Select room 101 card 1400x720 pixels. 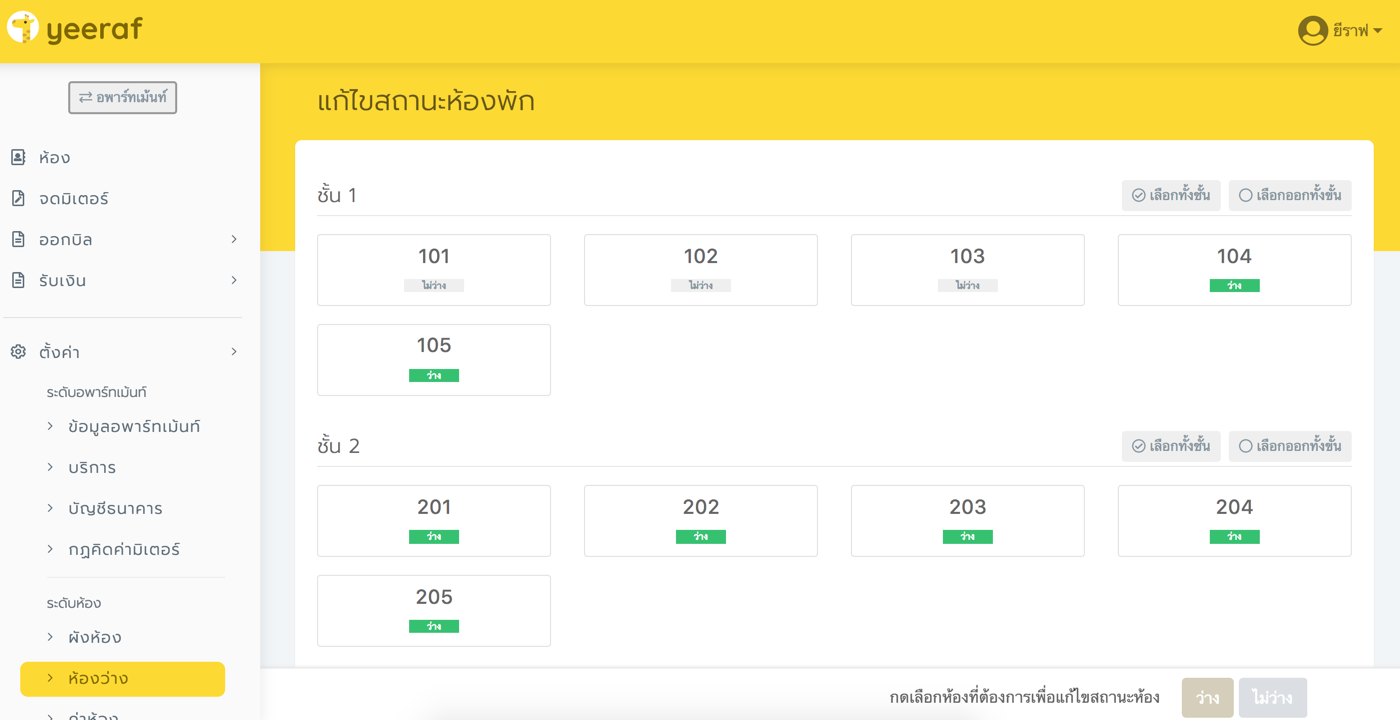434,270
